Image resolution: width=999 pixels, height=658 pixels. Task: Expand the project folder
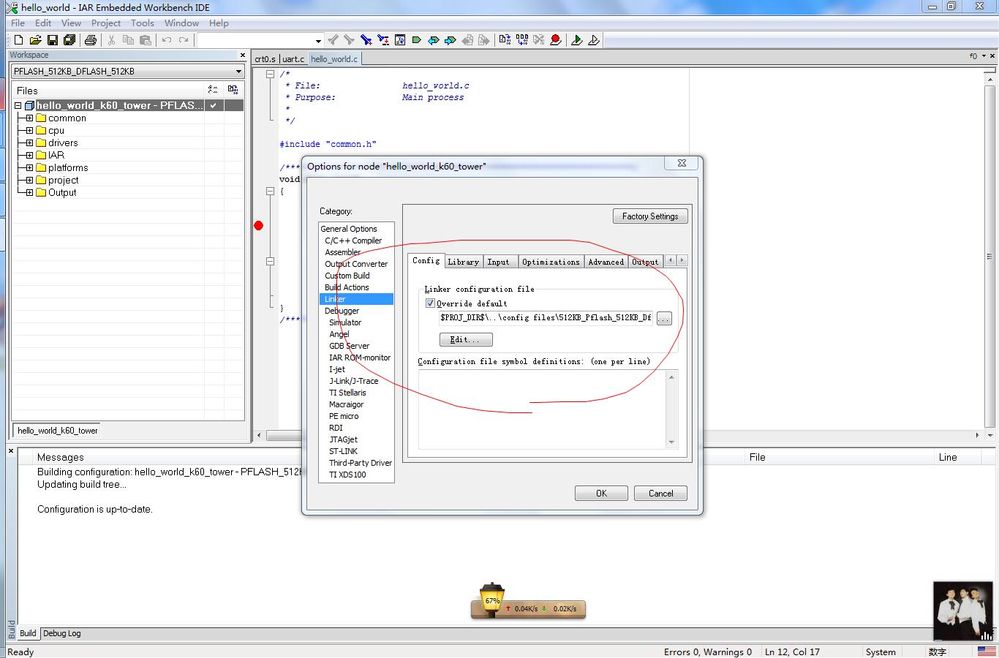click(x=29, y=180)
